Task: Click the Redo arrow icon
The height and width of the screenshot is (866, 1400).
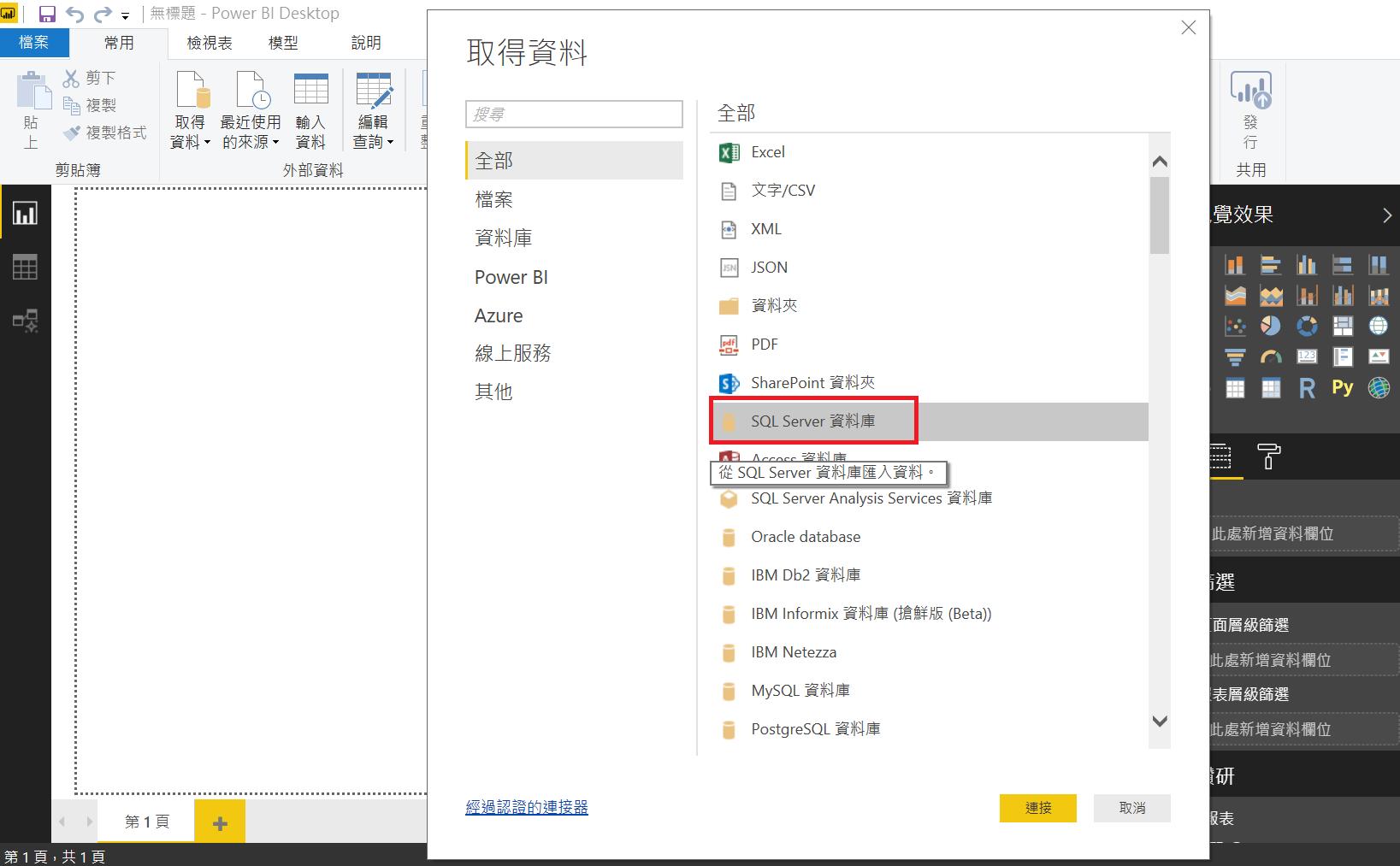Action: click(103, 14)
